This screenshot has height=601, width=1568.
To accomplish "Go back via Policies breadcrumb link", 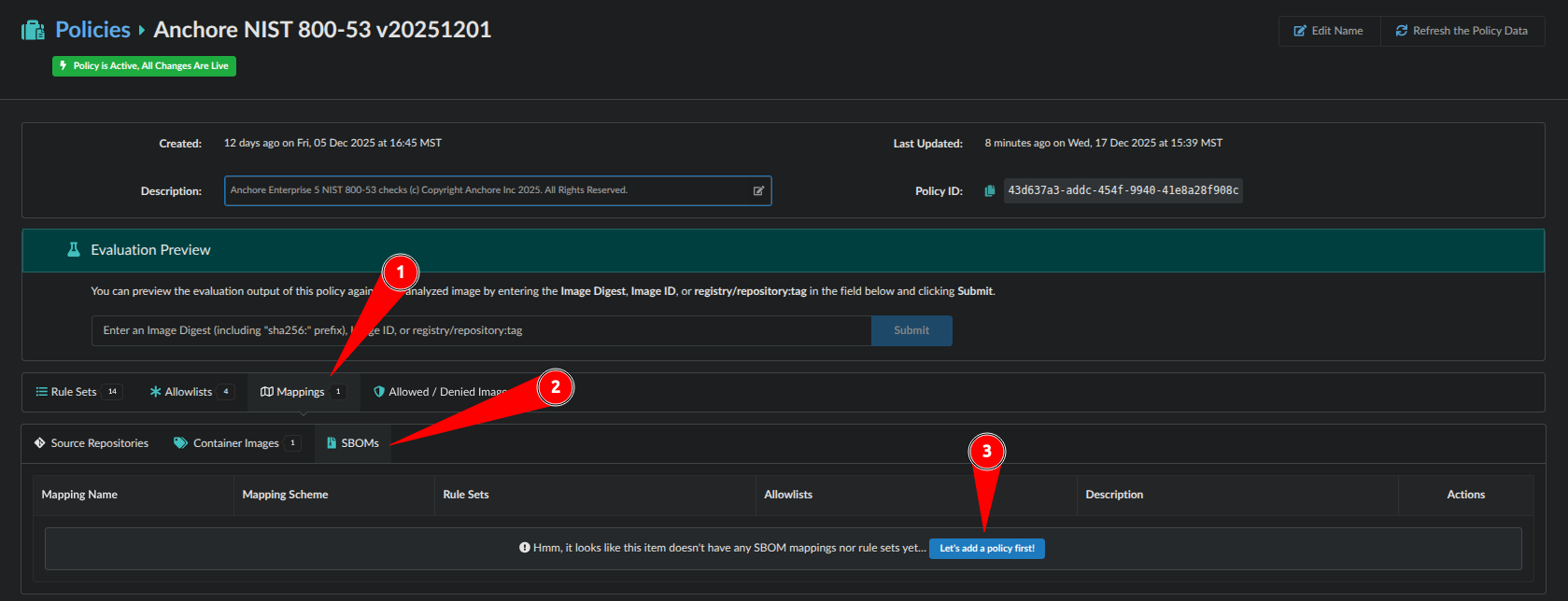I will 92,30.
